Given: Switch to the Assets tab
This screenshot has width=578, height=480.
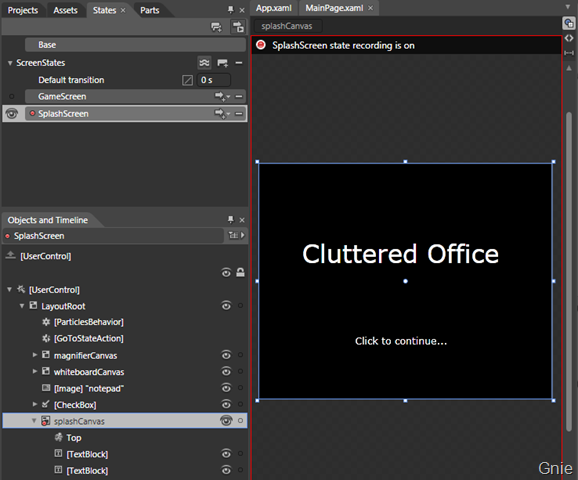Looking at the screenshot, I should point(65,10).
